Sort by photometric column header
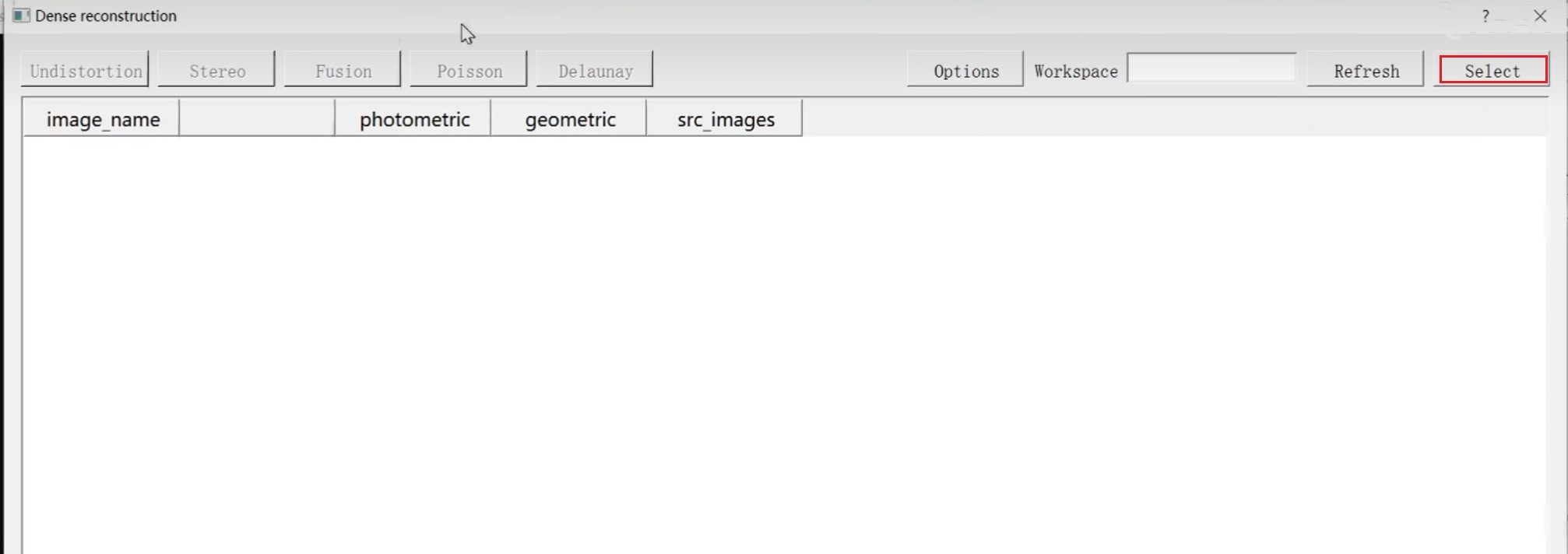Image resolution: width=1568 pixels, height=554 pixels. tap(413, 118)
